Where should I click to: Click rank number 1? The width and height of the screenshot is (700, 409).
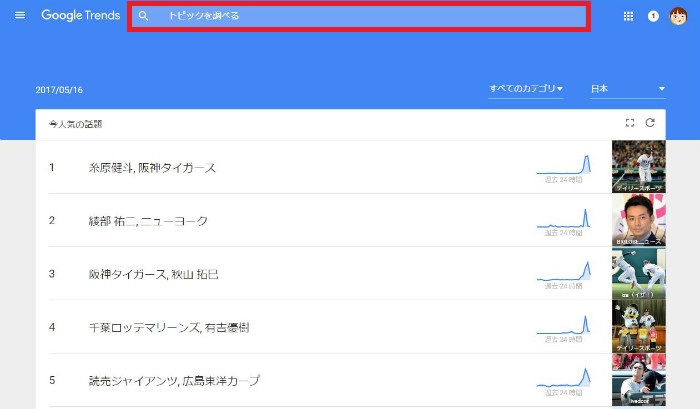[52, 167]
